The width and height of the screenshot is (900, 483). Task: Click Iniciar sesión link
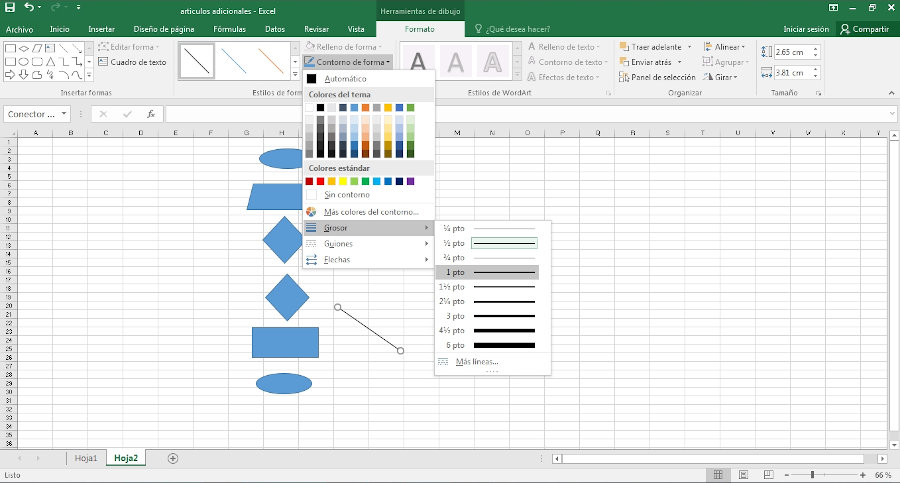coord(806,29)
